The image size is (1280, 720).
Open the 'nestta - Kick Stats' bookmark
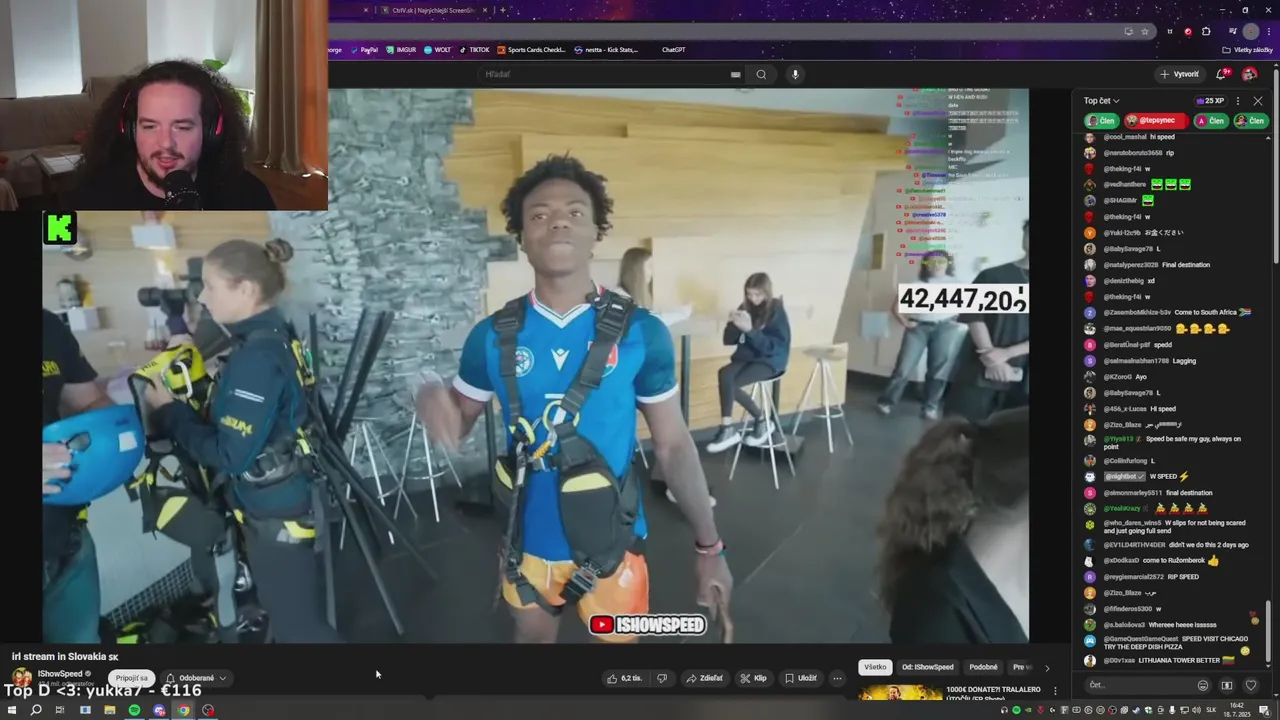606,49
